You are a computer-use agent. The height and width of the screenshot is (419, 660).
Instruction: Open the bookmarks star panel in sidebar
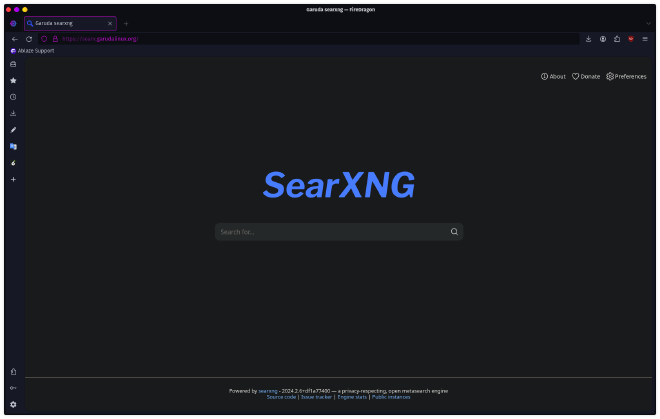click(x=13, y=80)
